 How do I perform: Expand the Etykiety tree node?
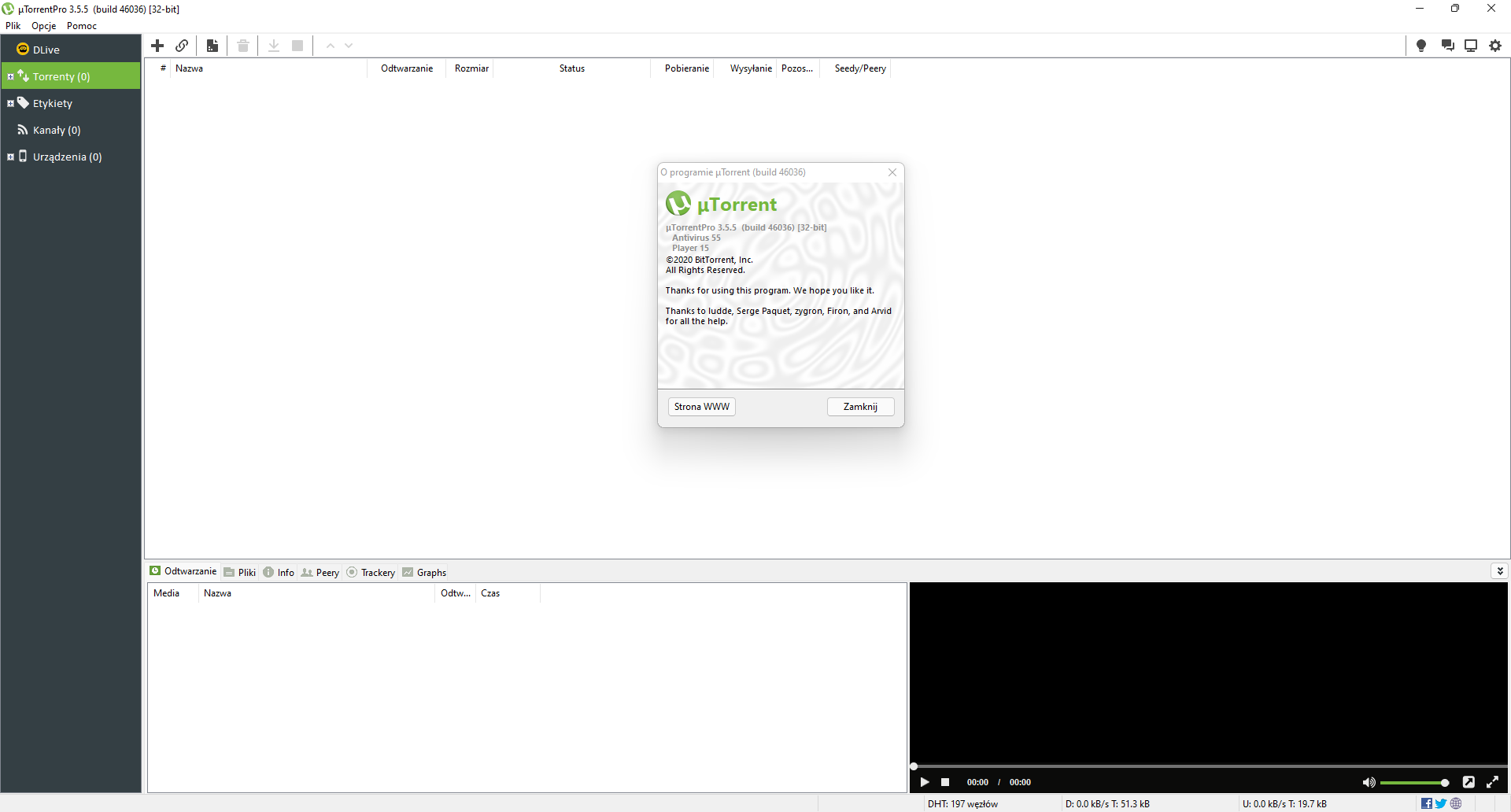(x=10, y=103)
